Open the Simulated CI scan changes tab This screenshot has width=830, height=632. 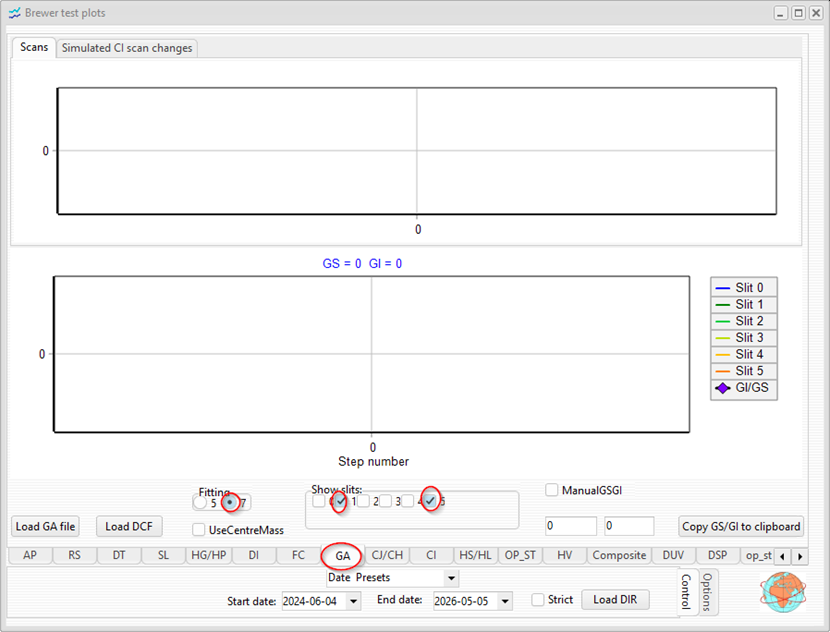tap(127, 48)
